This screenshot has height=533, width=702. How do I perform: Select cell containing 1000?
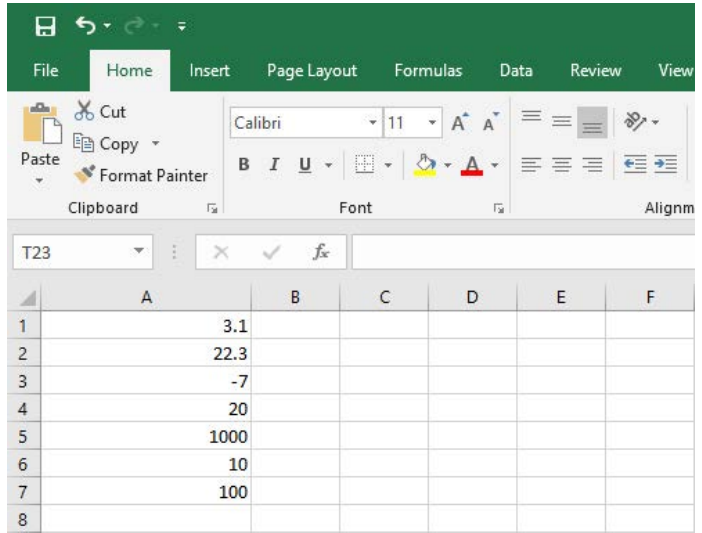146,436
